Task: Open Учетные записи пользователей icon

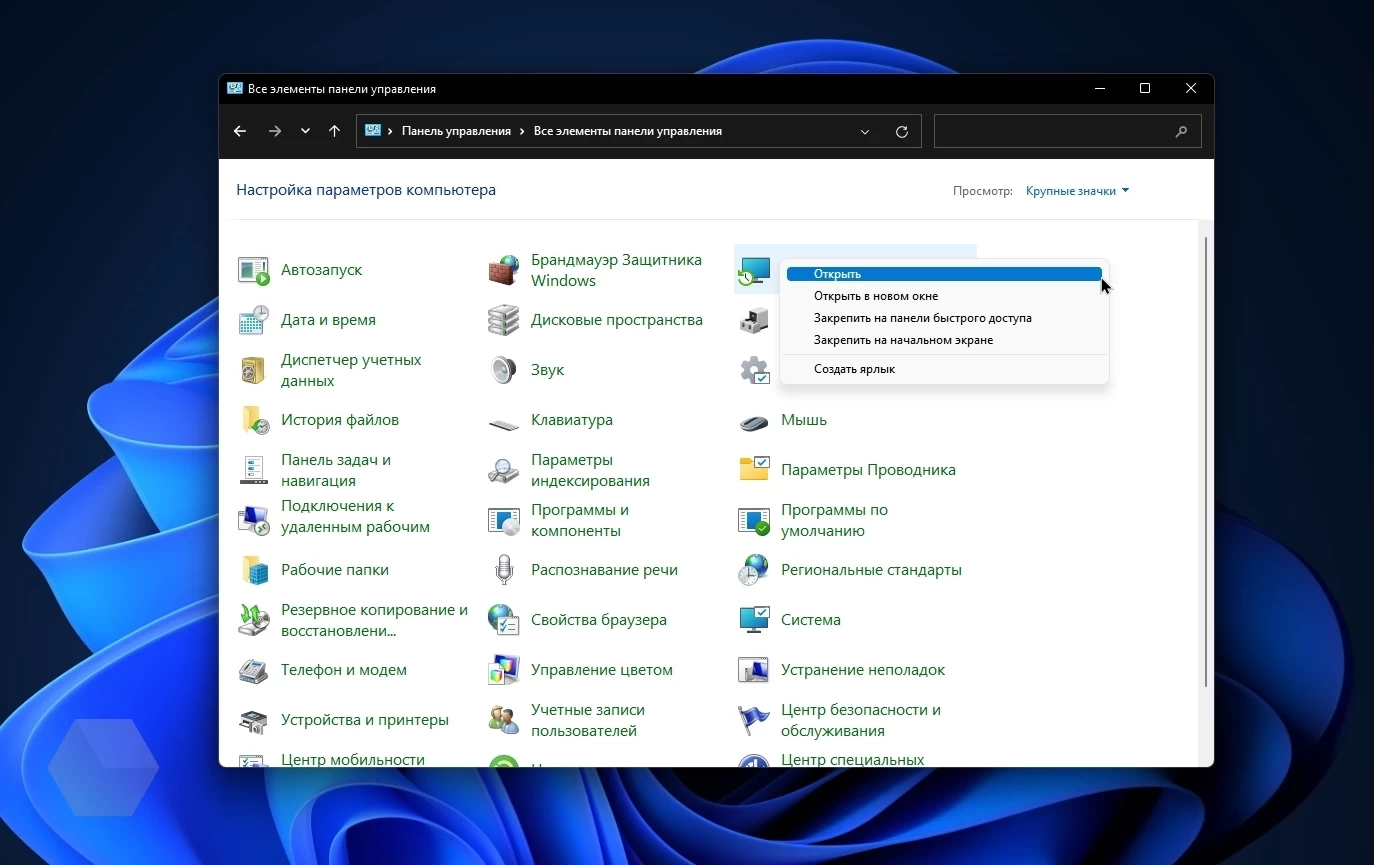Action: tap(504, 720)
